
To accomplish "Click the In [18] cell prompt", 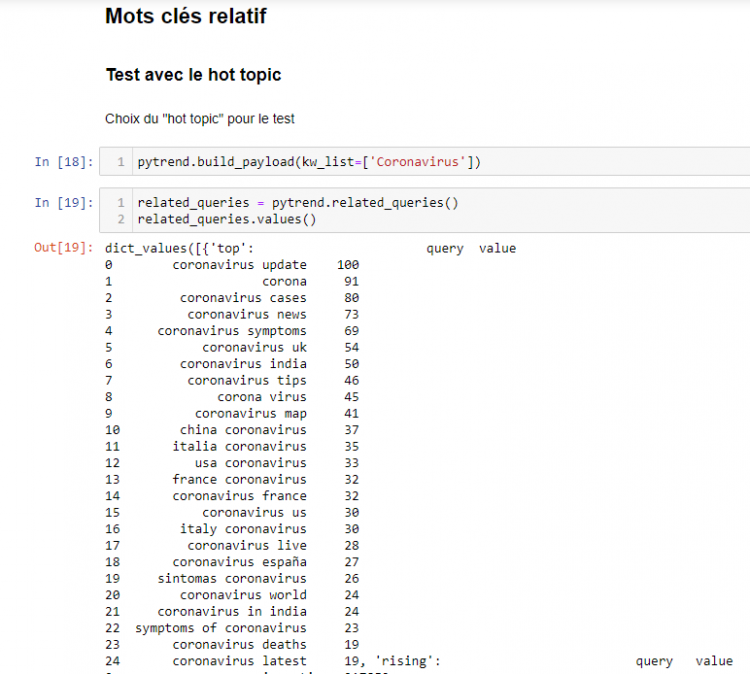I will pos(63,162).
